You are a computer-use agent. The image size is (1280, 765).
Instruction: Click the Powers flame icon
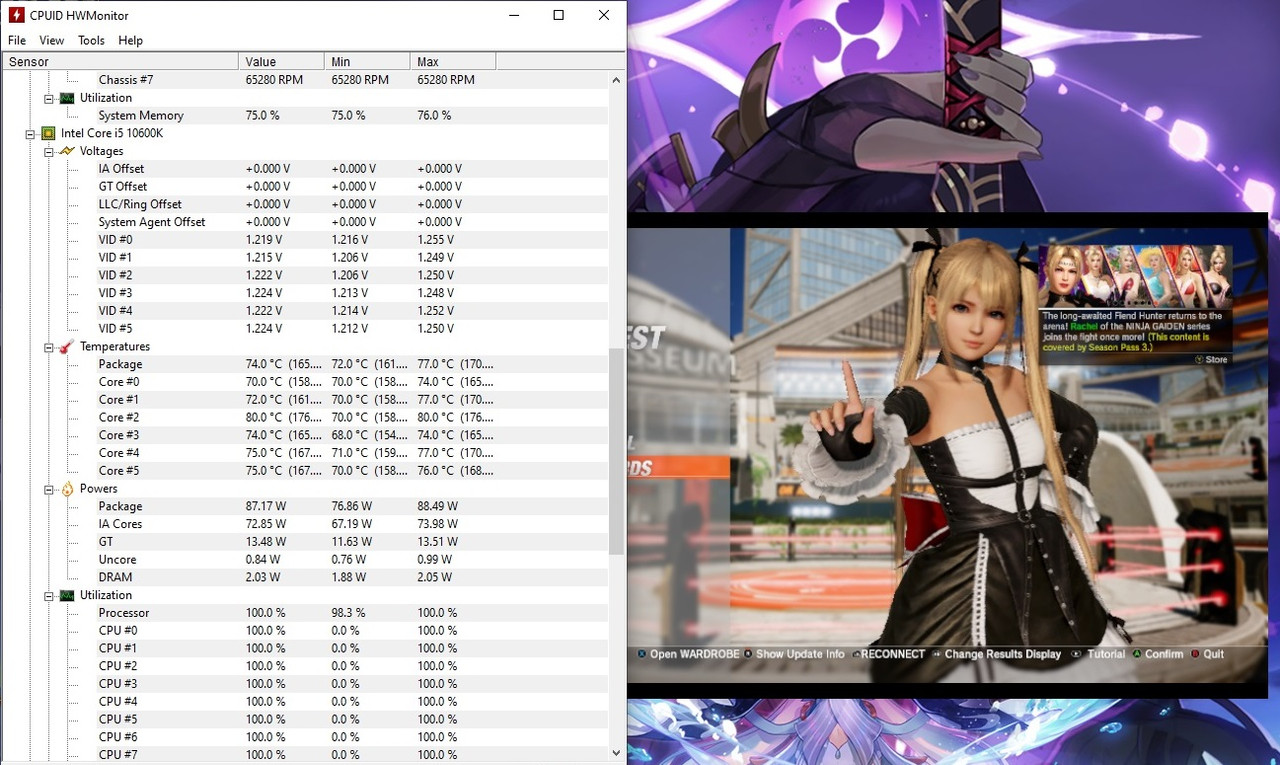[67, 489]
